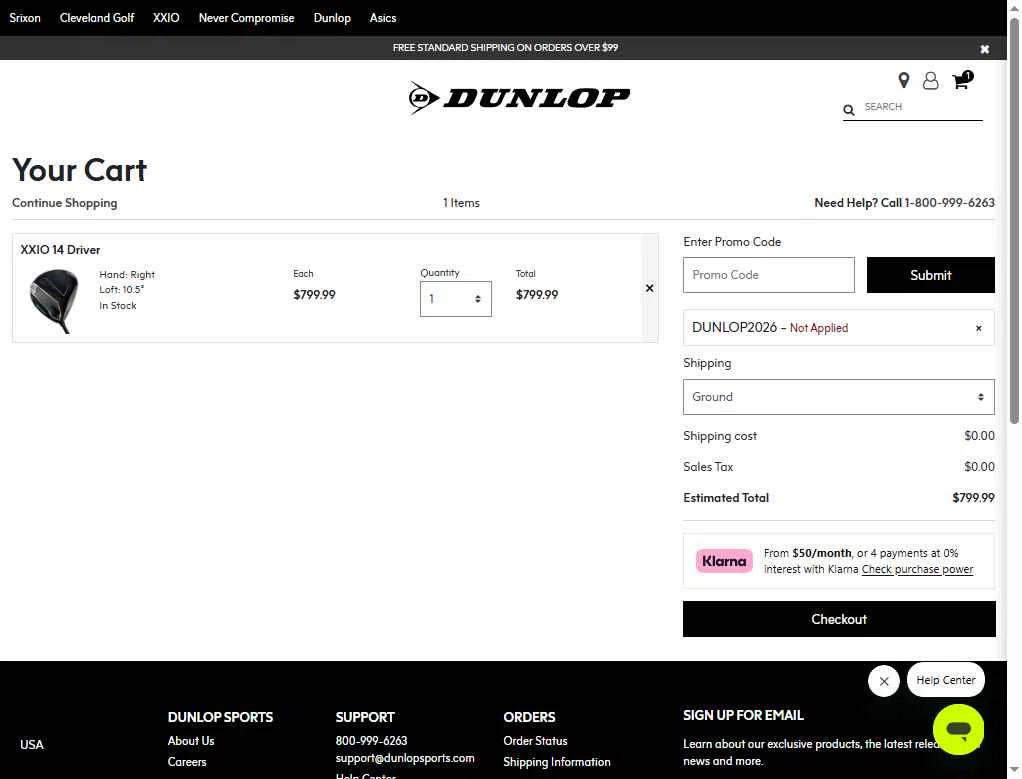Focus the Search input field

(x=922, y=107)
